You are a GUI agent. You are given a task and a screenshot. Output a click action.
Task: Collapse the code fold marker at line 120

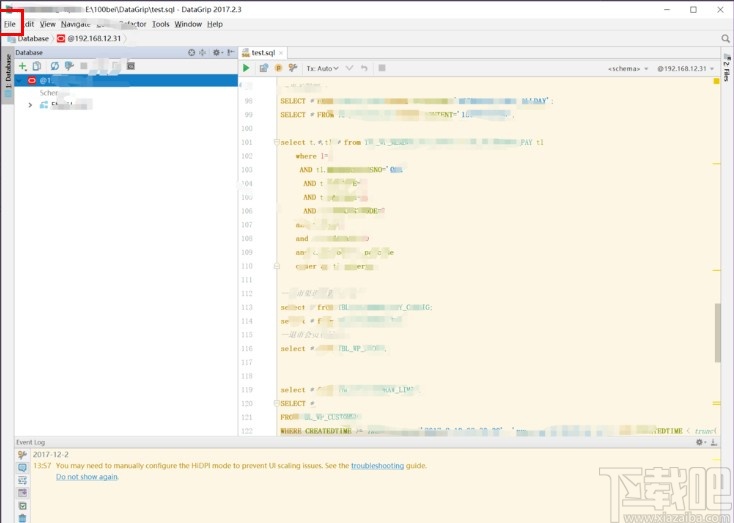276,403
